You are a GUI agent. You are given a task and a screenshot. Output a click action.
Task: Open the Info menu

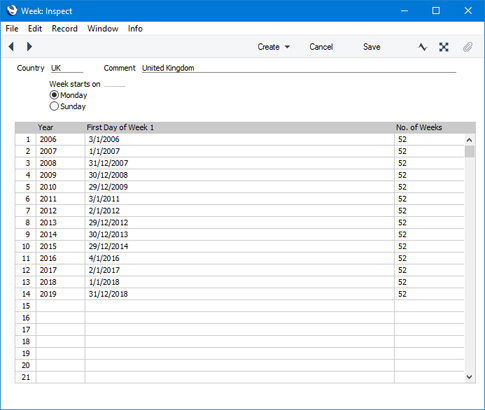click(x=135, y=29)
